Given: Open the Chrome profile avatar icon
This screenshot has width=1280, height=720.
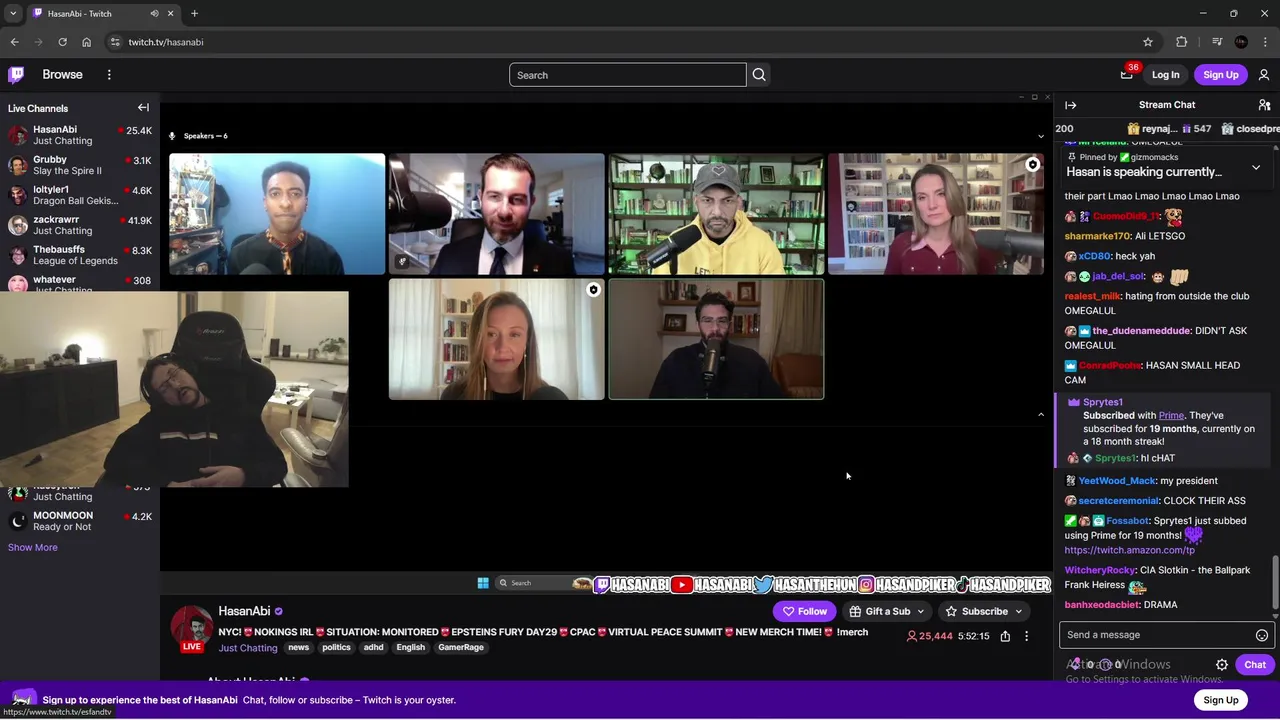Looking at the screenshot, I should pyautogui.click(x=1241, y=42).
